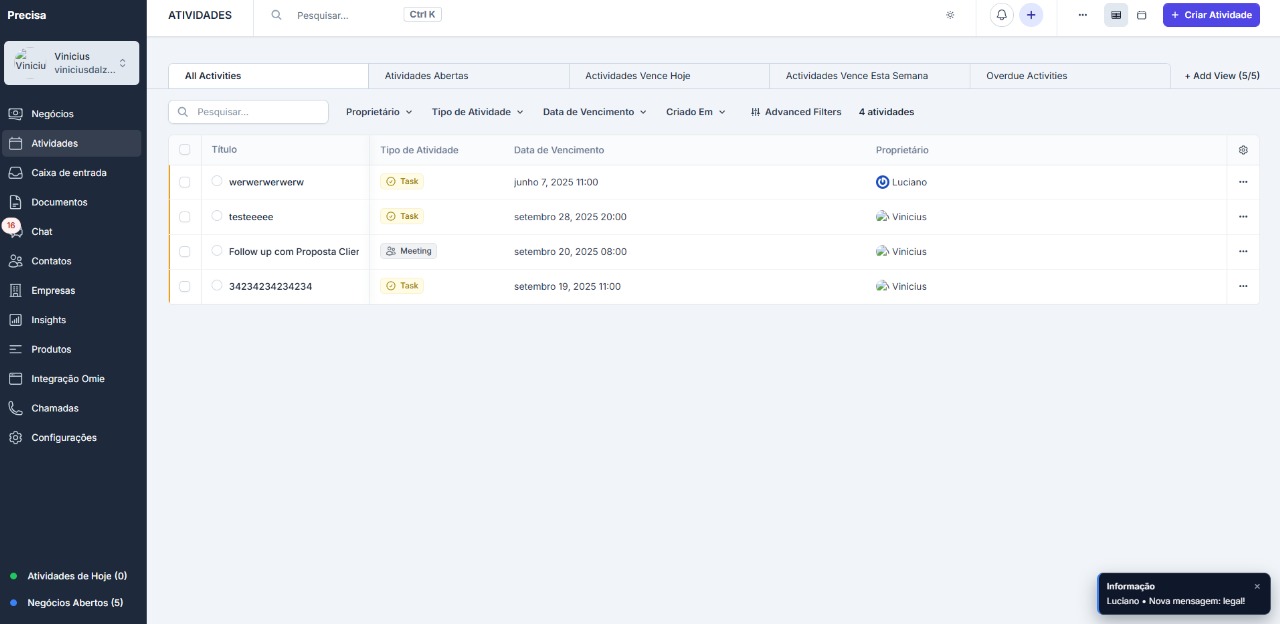Open table column settings gear icon
Image resolution: width=1280 pixels, height=624 pixels.
pos(1243,150)
